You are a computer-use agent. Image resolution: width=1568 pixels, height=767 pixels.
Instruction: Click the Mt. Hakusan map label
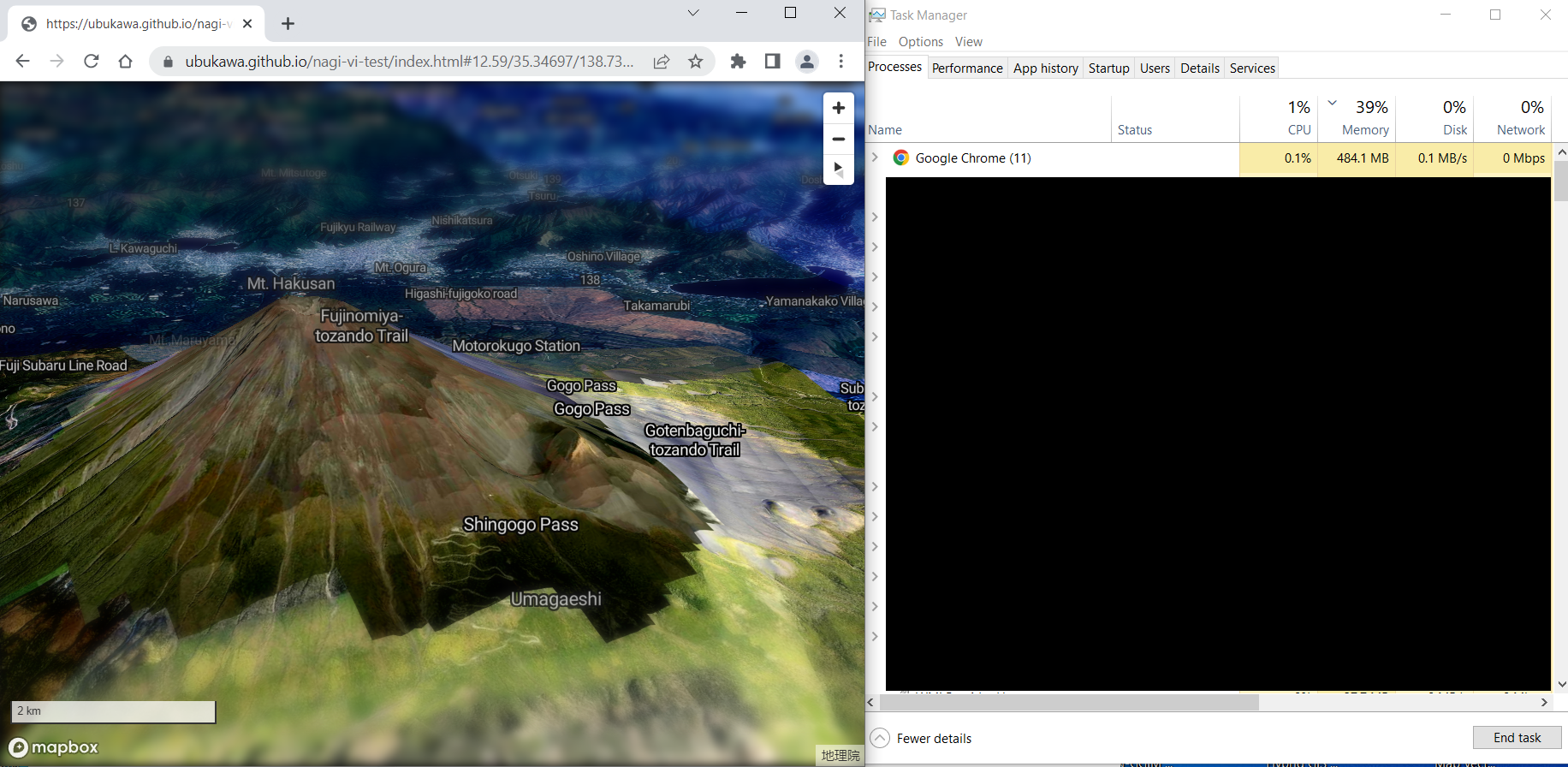[291, 283]
